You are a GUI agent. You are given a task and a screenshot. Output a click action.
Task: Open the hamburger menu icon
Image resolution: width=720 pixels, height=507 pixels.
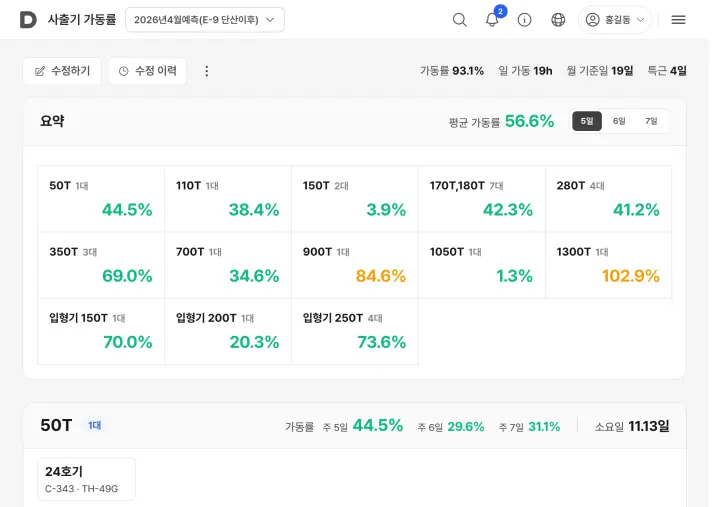678,20
